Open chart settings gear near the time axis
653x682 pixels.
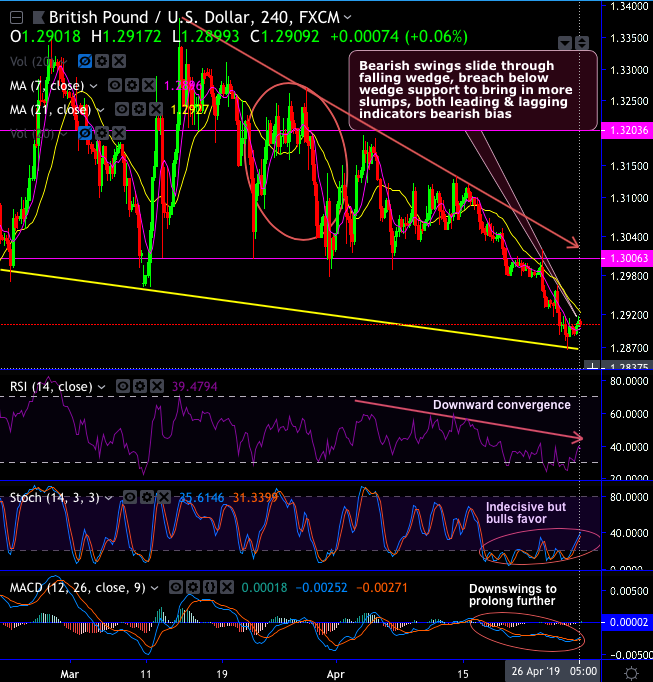(632, 672)
